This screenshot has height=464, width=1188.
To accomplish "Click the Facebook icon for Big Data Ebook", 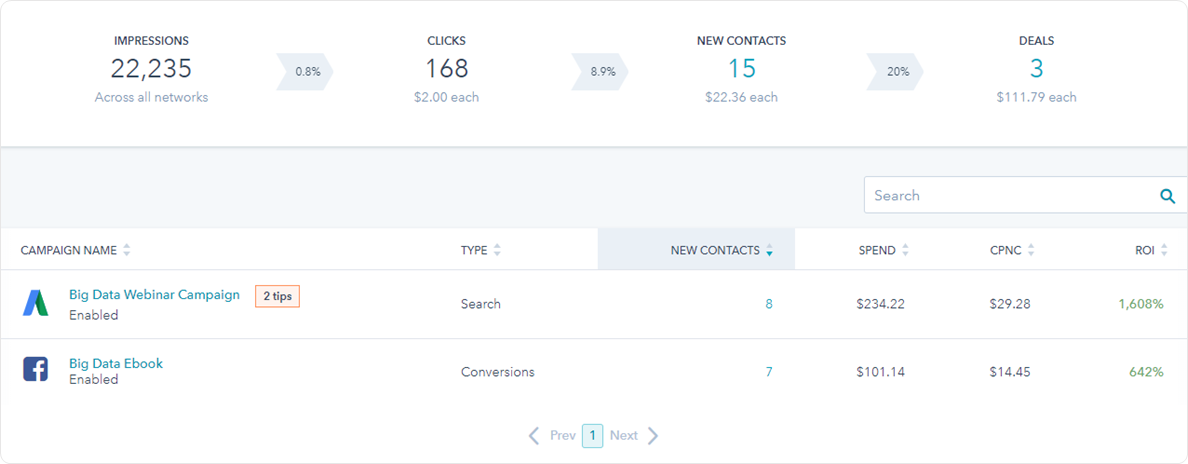I will point(36,369).
